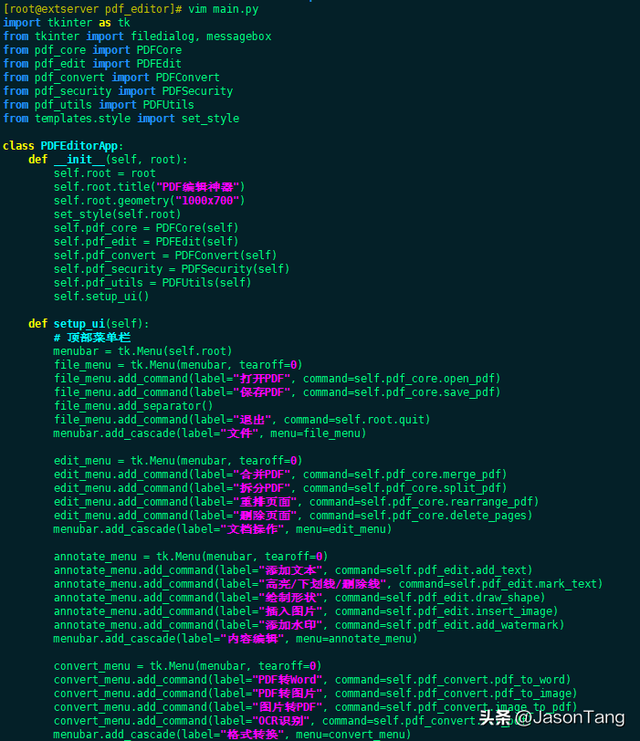Place cursor on "import tkinter as tk" line

coord(66,22)
